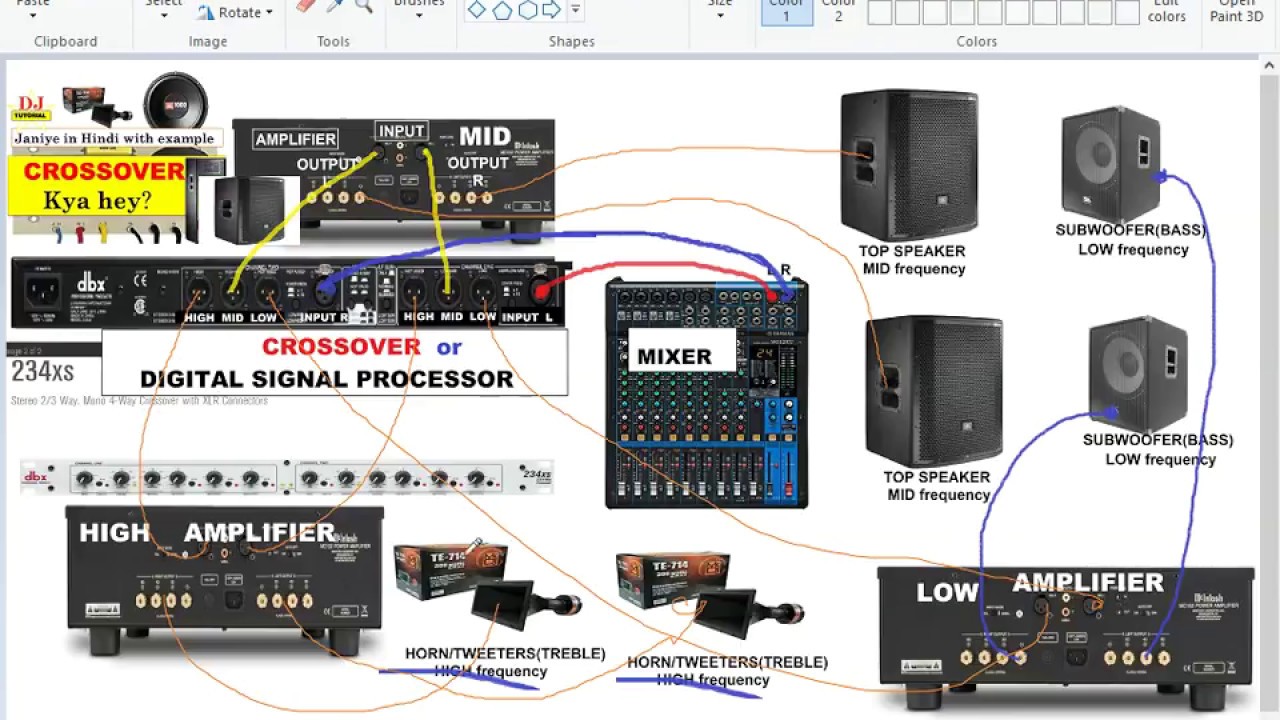Open the Select dropdown arrow
This screenshot has width=1280, height=720.
164,15
